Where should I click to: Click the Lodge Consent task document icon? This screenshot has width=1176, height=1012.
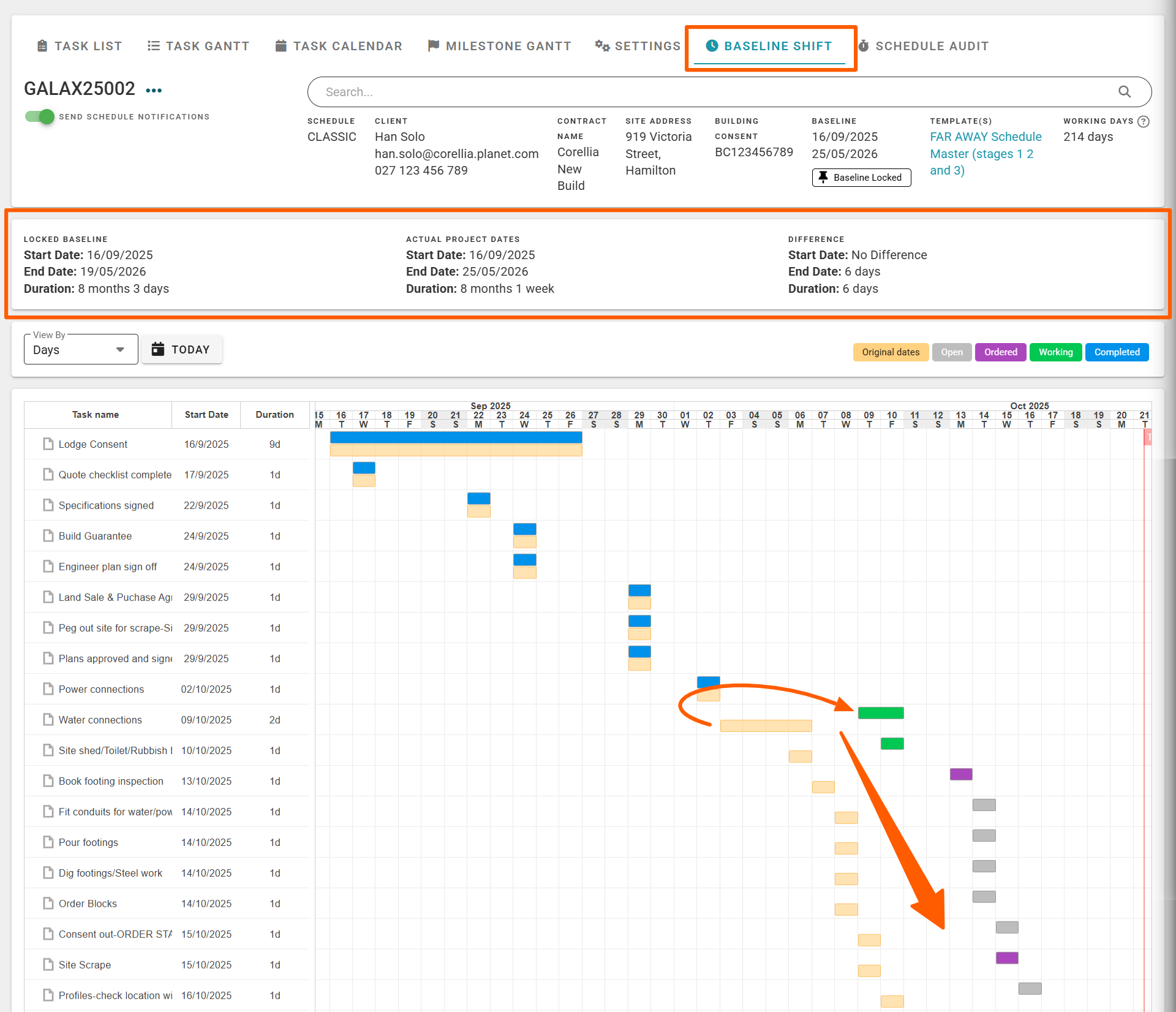click(x=48, y=444)
